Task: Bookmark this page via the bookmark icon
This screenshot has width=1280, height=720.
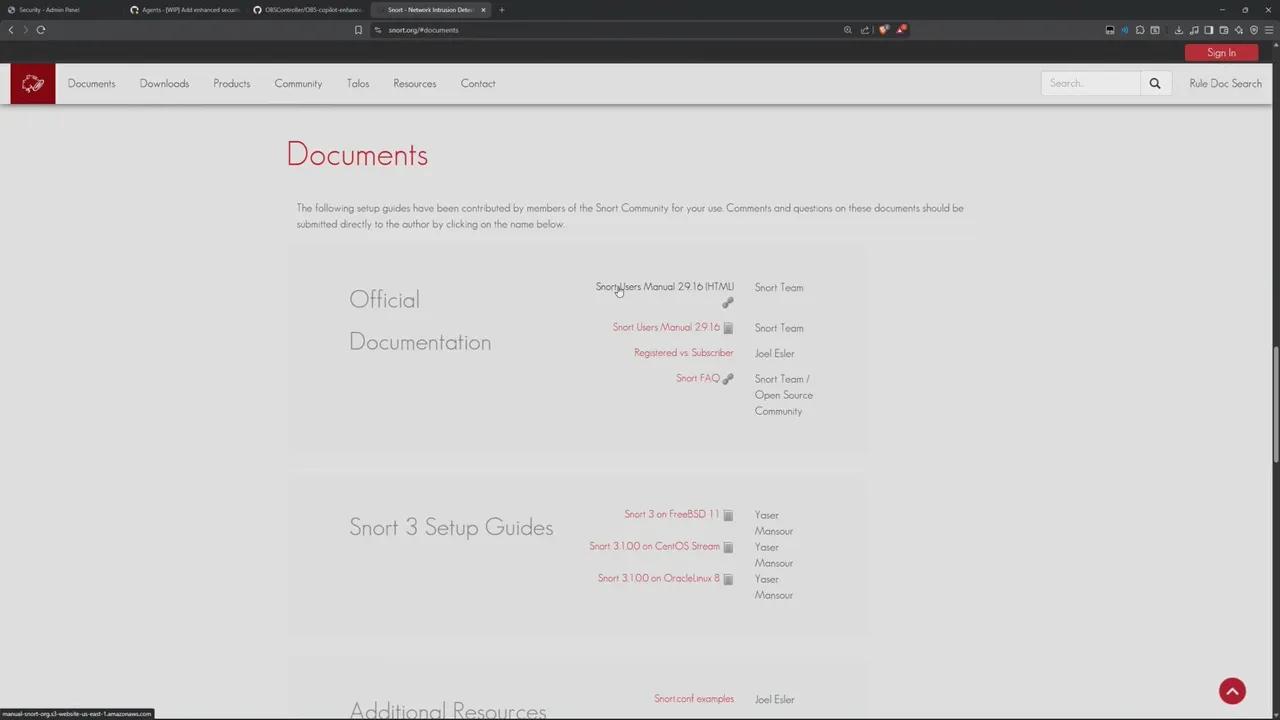Action: coord(358,30)
